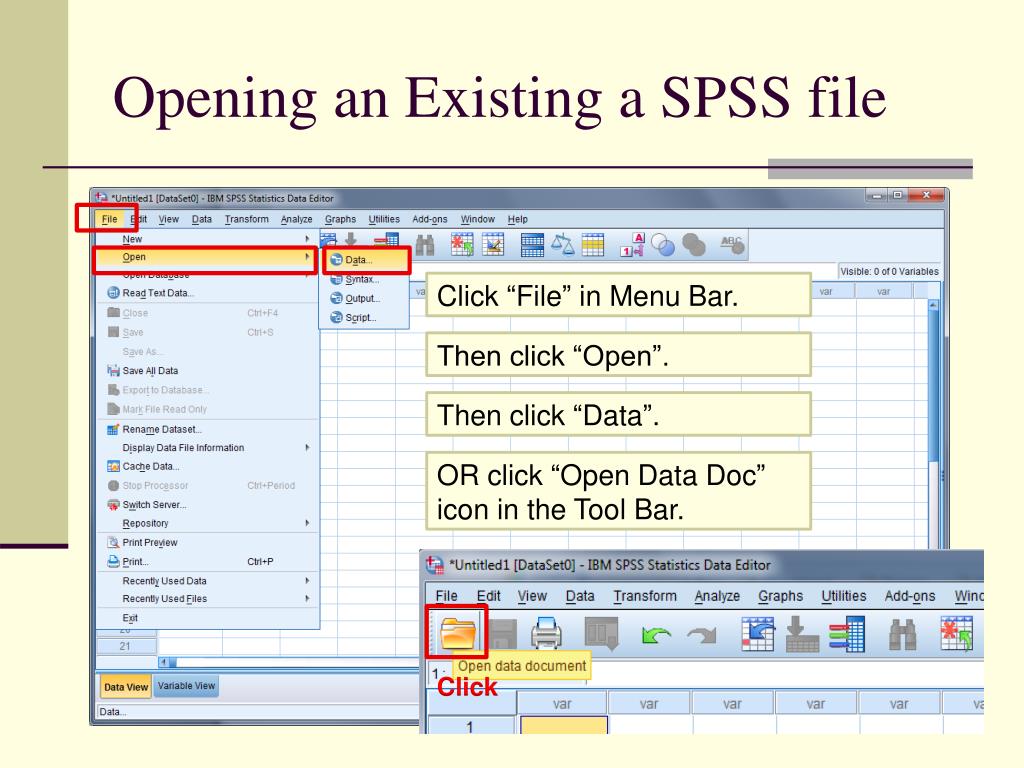Click Find binoculars icon in main window toolbar
The width and height of the screenshot is (1024, 768).
(425, 245)
